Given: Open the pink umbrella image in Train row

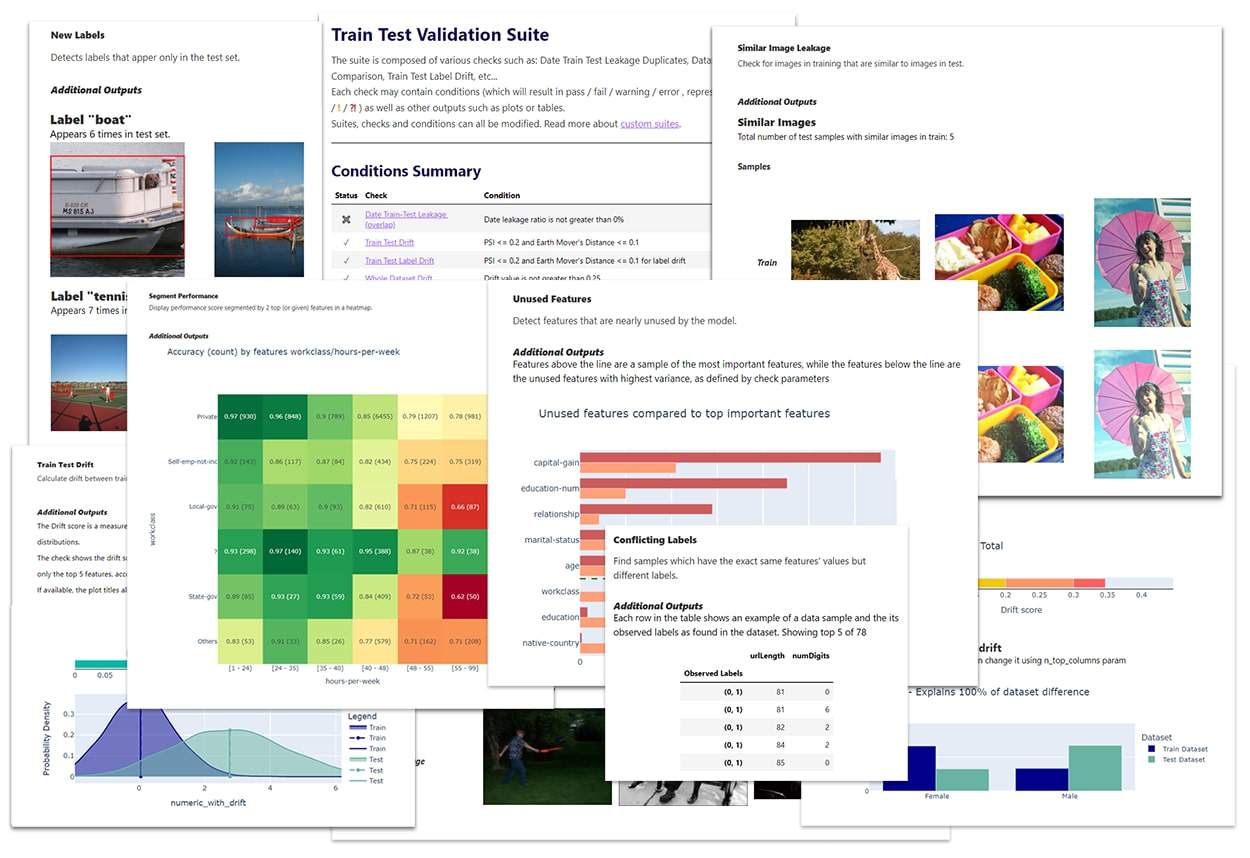Looking at the screenshot, I should pyautogui.click(x=1142, y=262).
